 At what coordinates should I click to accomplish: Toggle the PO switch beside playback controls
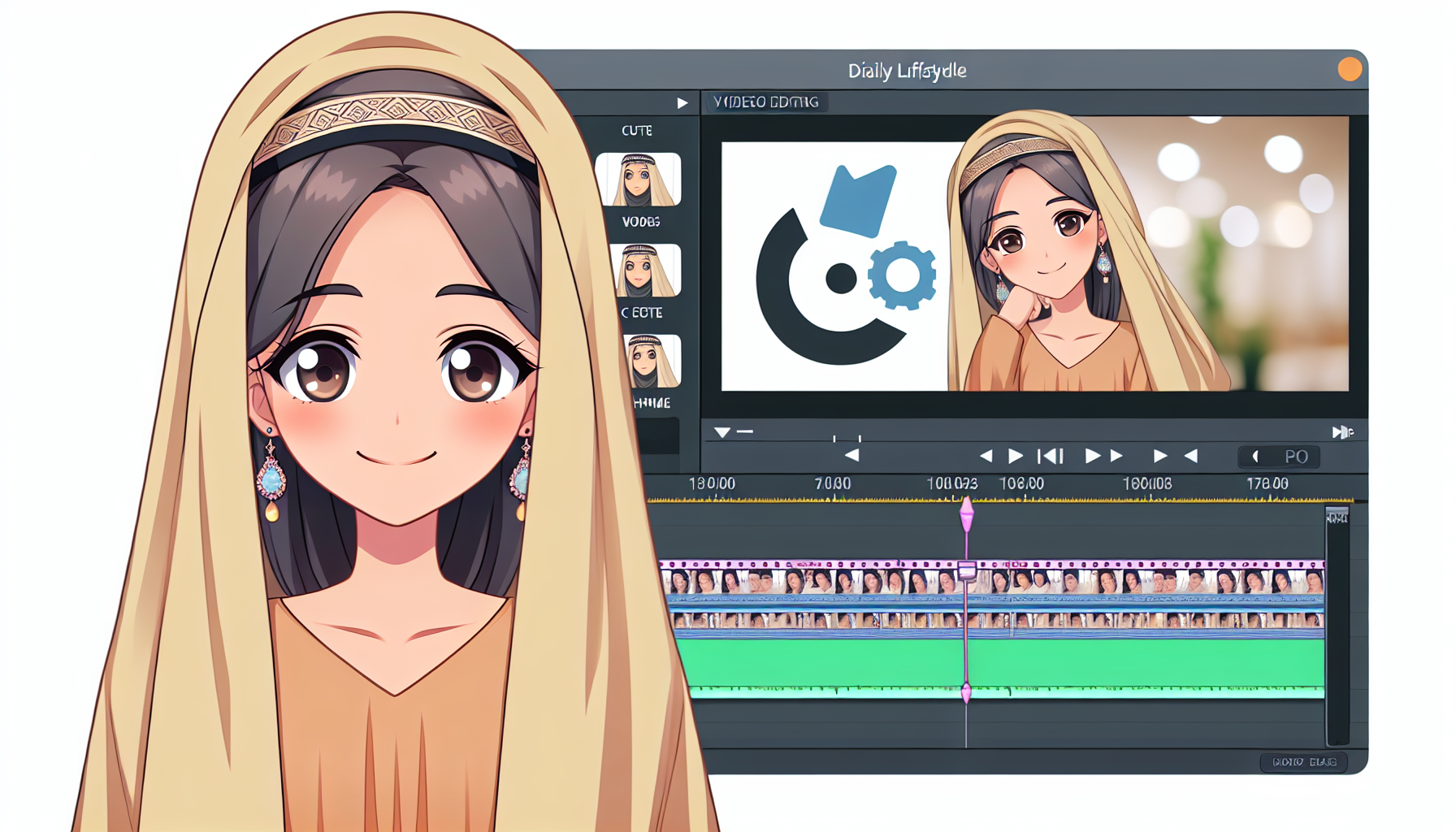pos(1279,457)
